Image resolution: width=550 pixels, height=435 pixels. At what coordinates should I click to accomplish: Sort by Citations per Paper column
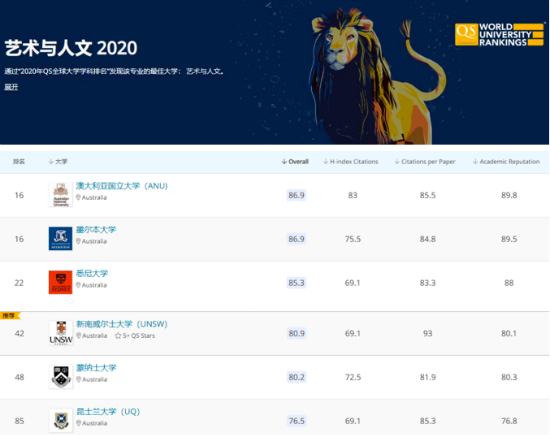(x=425, y=162)
